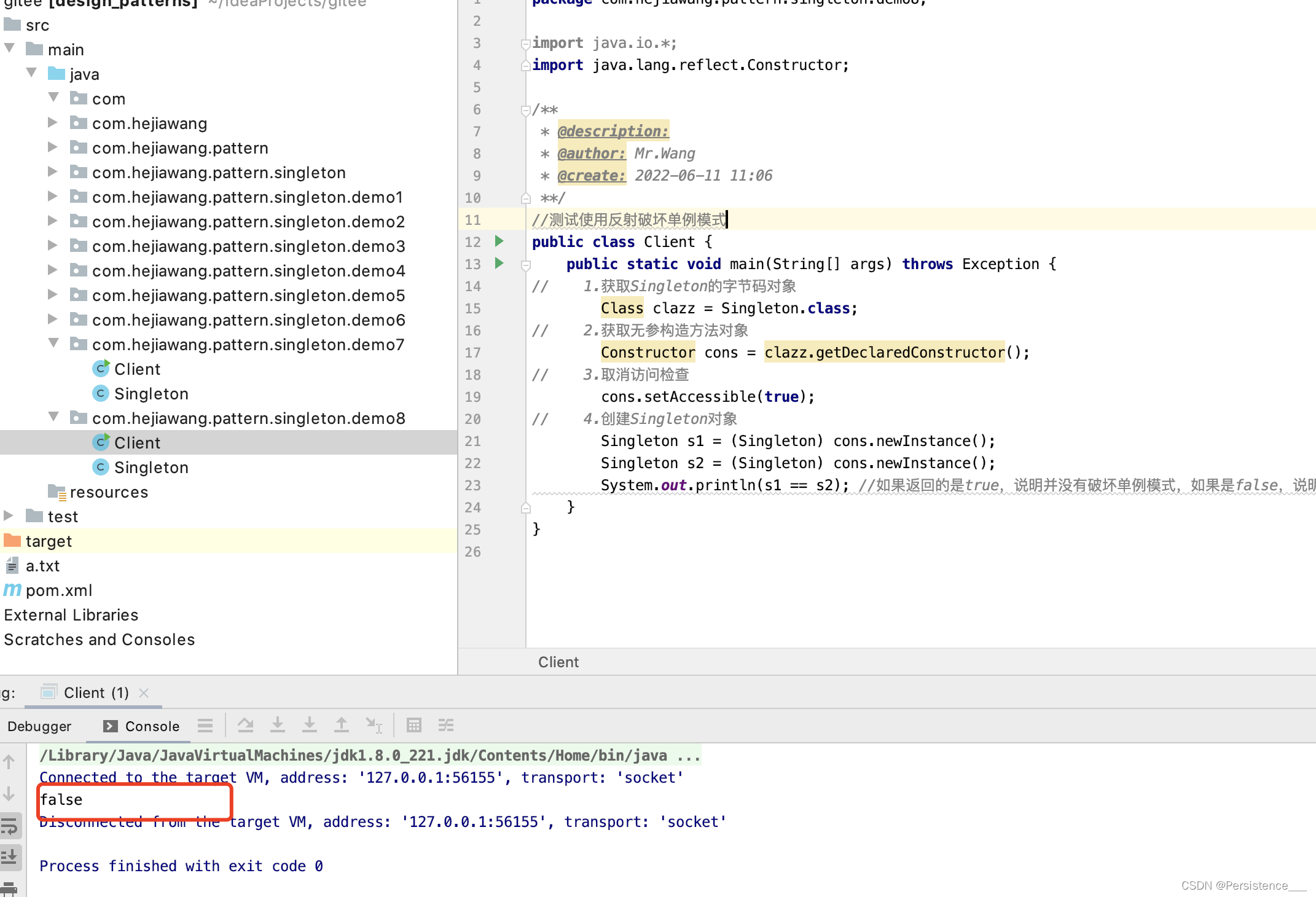Click the Step Out debugger icon
Screen dimensions: 1316x897
[342, 726]
